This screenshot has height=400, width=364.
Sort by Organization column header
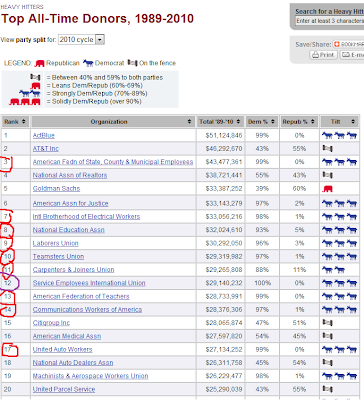(x=113, y=122)
